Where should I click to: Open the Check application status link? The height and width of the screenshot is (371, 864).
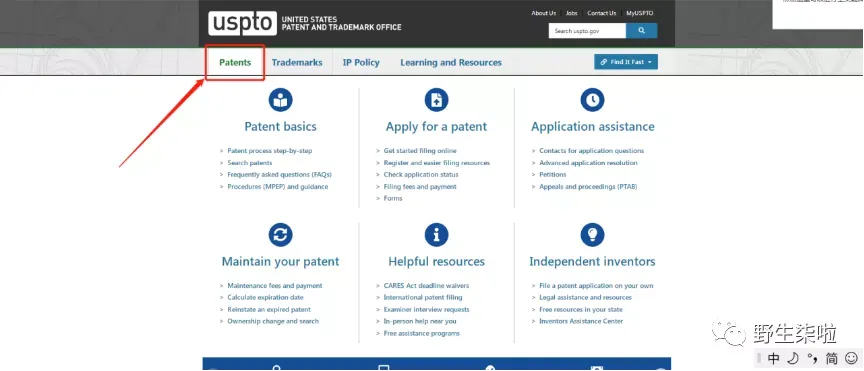[421, 175]
